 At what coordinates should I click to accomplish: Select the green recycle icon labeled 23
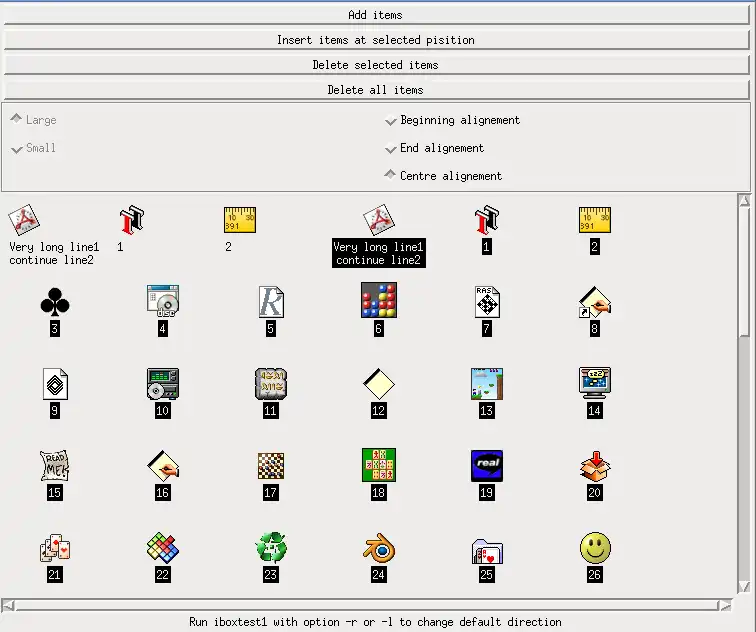click(x=270, y=548)
